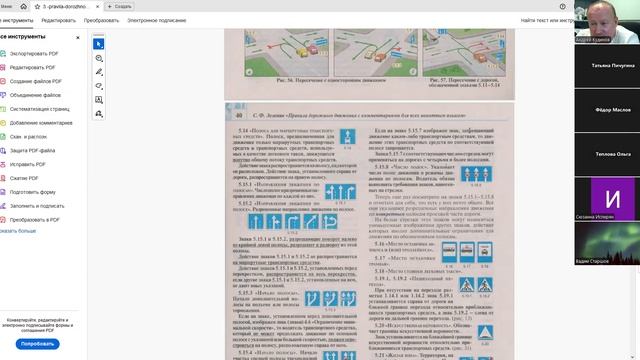The image size is (640, 360).
Task: Open the Электронное подписание tab
Action: tap(156, 20)
